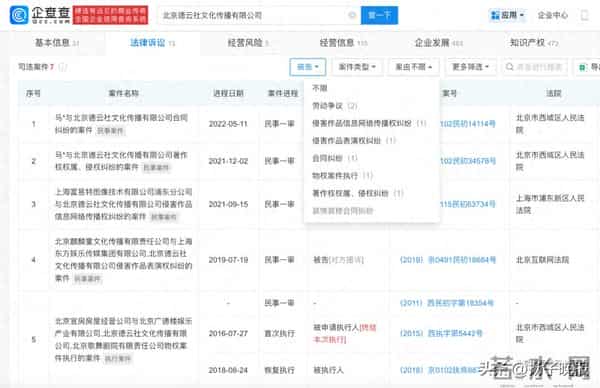Select 著作权权属、侵权纠纷 (1) option

pyautogui.click(x=357, y=193)
